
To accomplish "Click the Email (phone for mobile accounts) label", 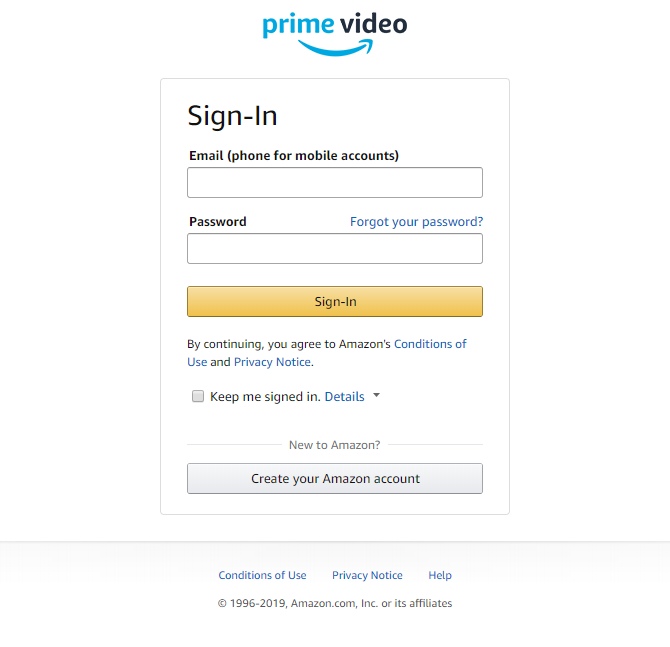I will click(294, 156).
